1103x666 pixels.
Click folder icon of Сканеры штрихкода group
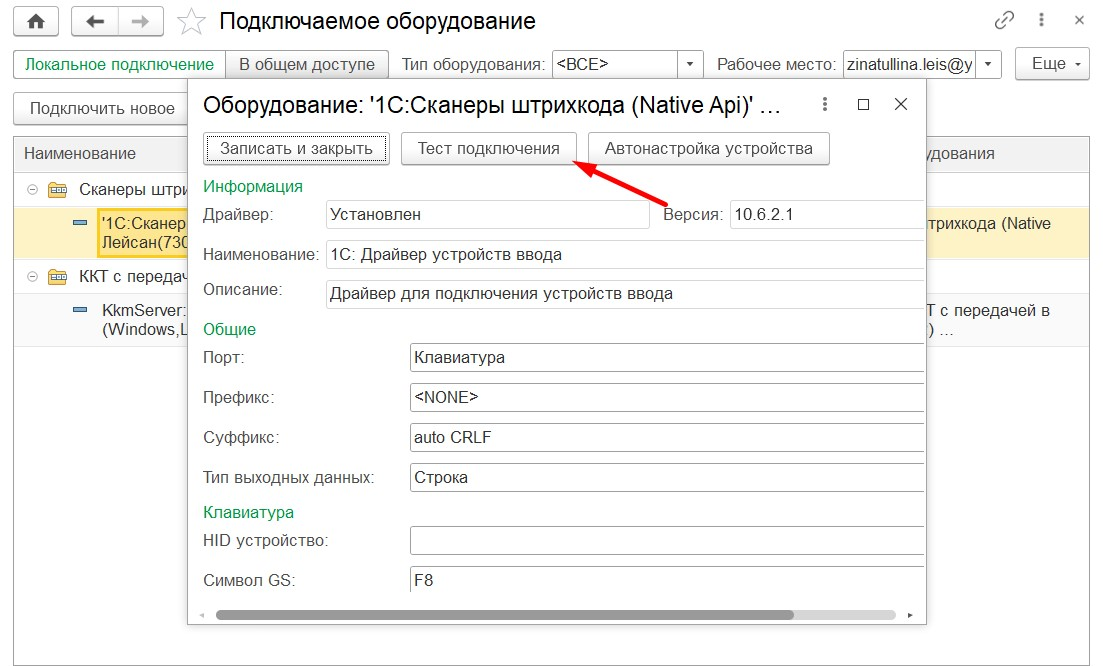pyautogui.click(x=58, y=190)
